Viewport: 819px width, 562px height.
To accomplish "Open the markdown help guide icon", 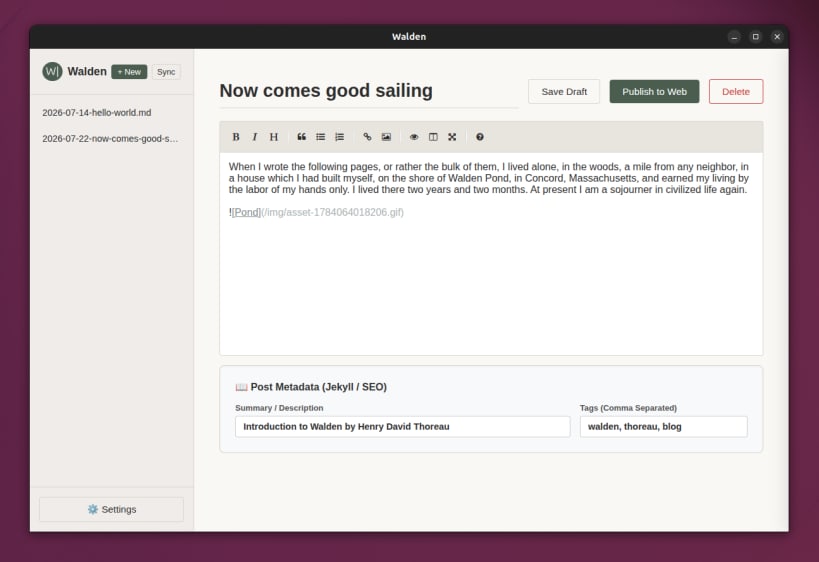I will point(479,137).
